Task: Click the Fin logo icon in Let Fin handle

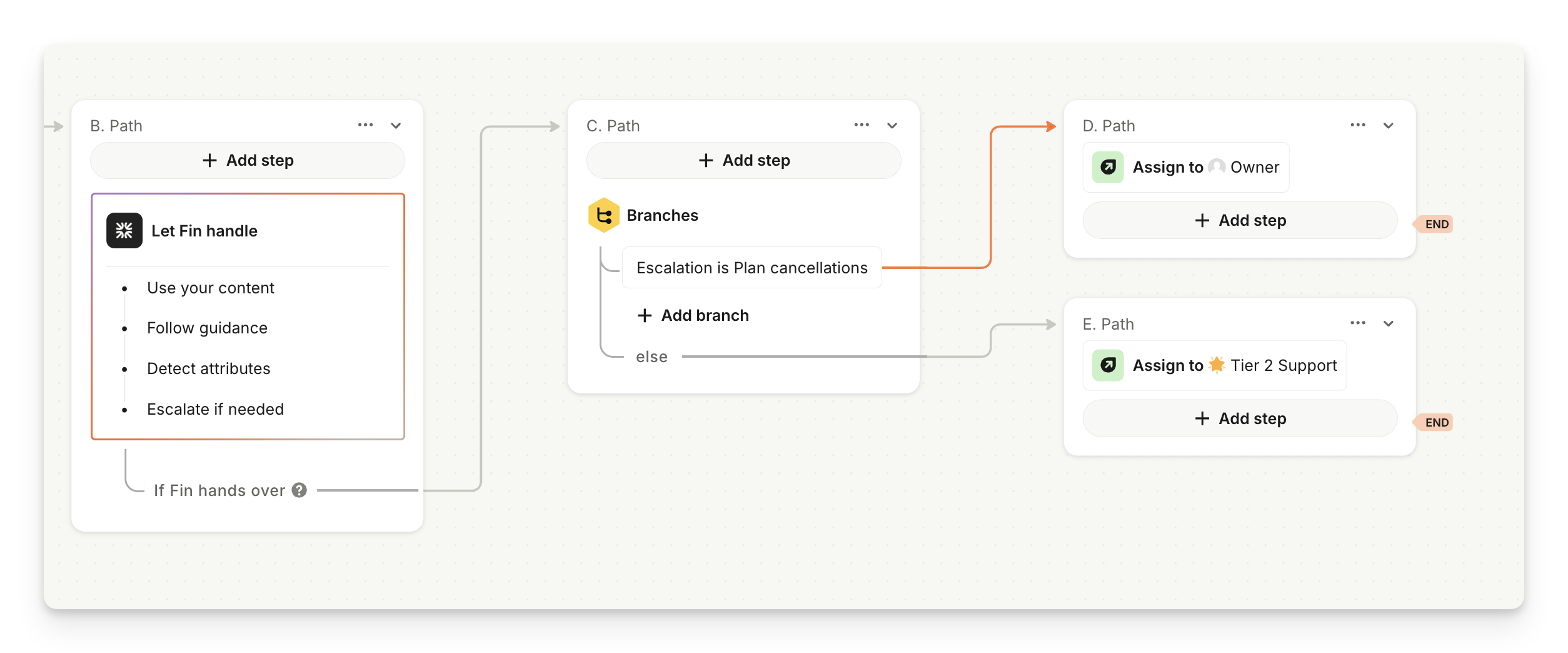Action: tap(124, 231)
